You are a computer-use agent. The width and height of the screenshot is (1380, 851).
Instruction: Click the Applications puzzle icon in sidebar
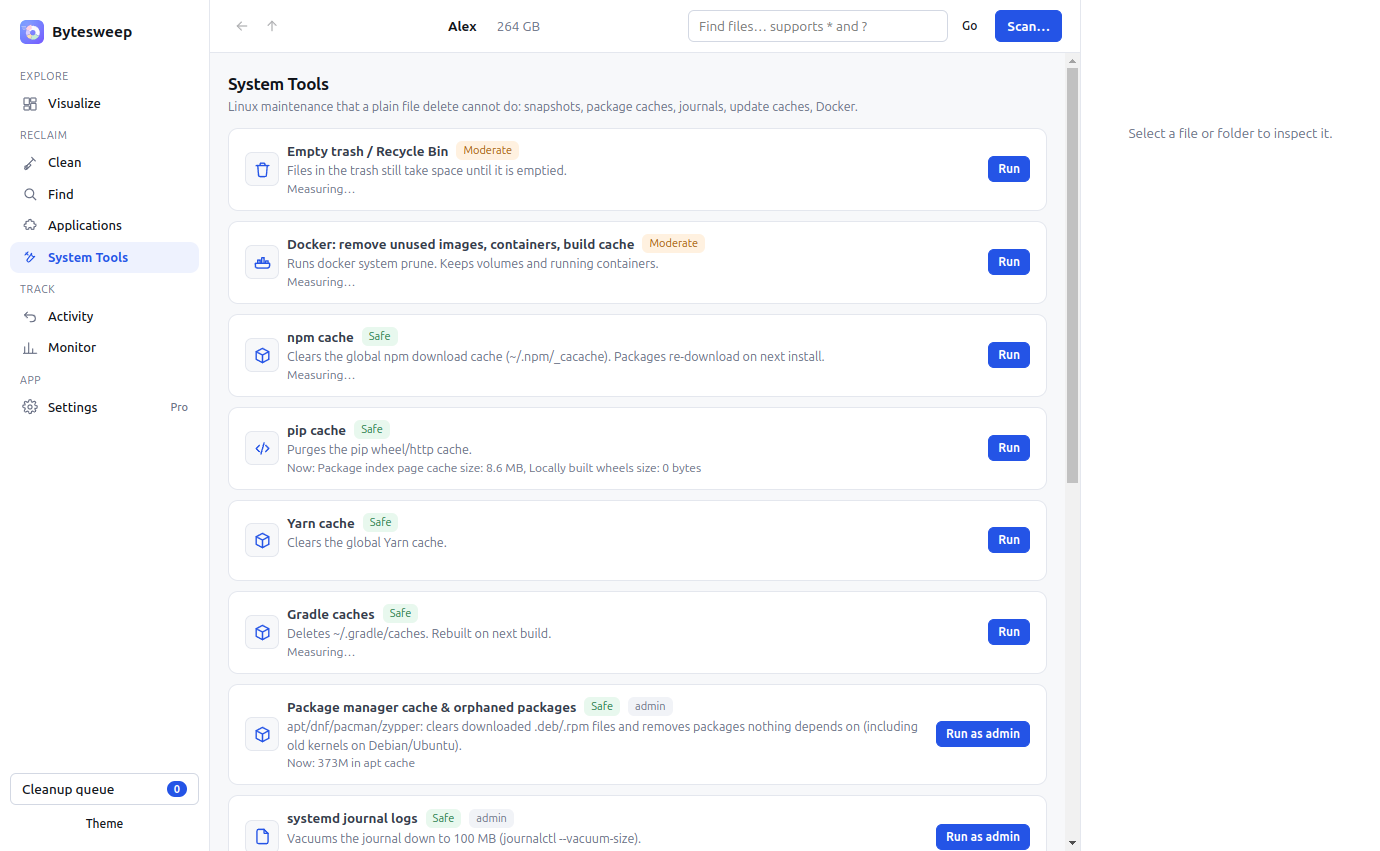30,226
